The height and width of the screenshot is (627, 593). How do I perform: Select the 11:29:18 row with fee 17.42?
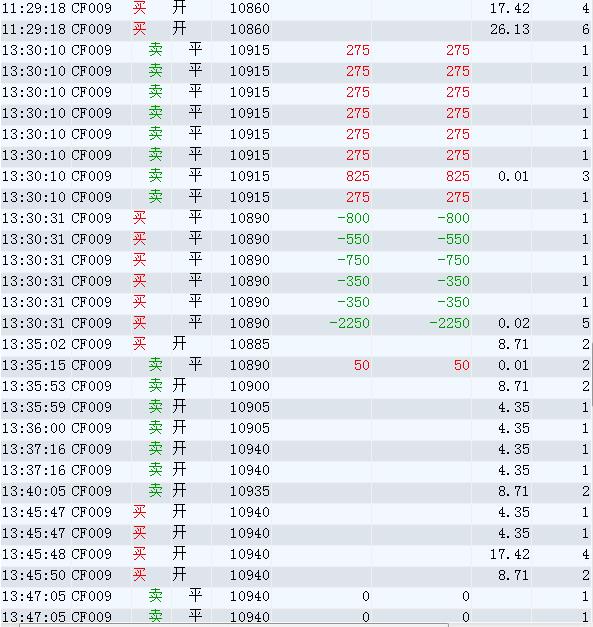pos(296,8)
